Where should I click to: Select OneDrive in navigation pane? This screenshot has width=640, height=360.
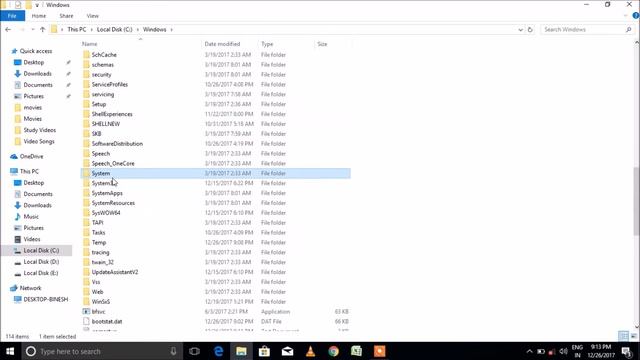31,156
